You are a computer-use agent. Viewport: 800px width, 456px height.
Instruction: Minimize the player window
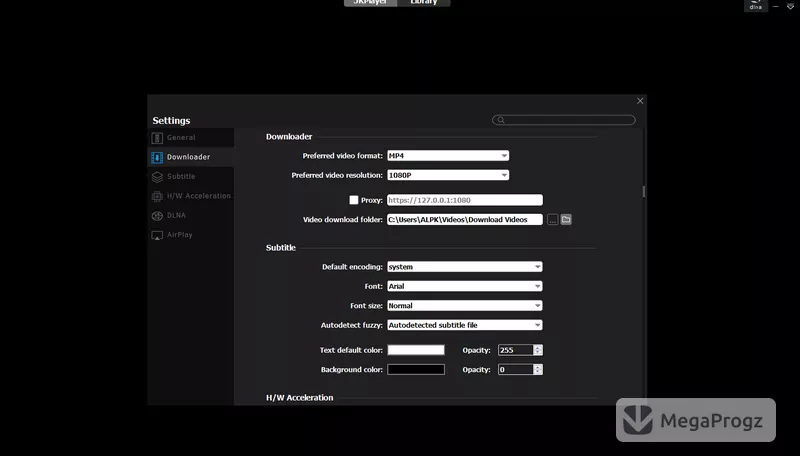click(776, 6)
